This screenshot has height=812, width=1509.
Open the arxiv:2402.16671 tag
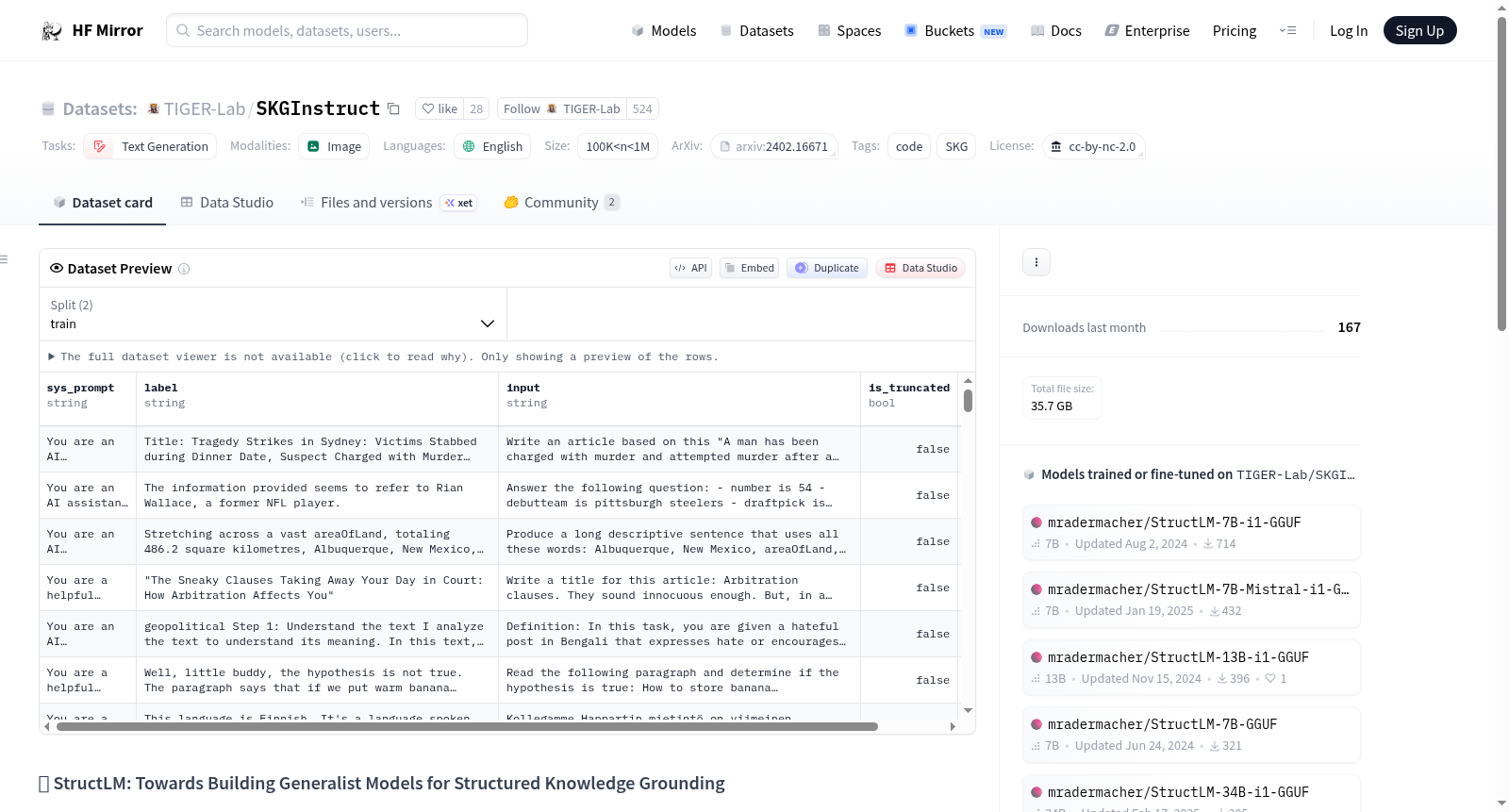(x=773, y=146)
